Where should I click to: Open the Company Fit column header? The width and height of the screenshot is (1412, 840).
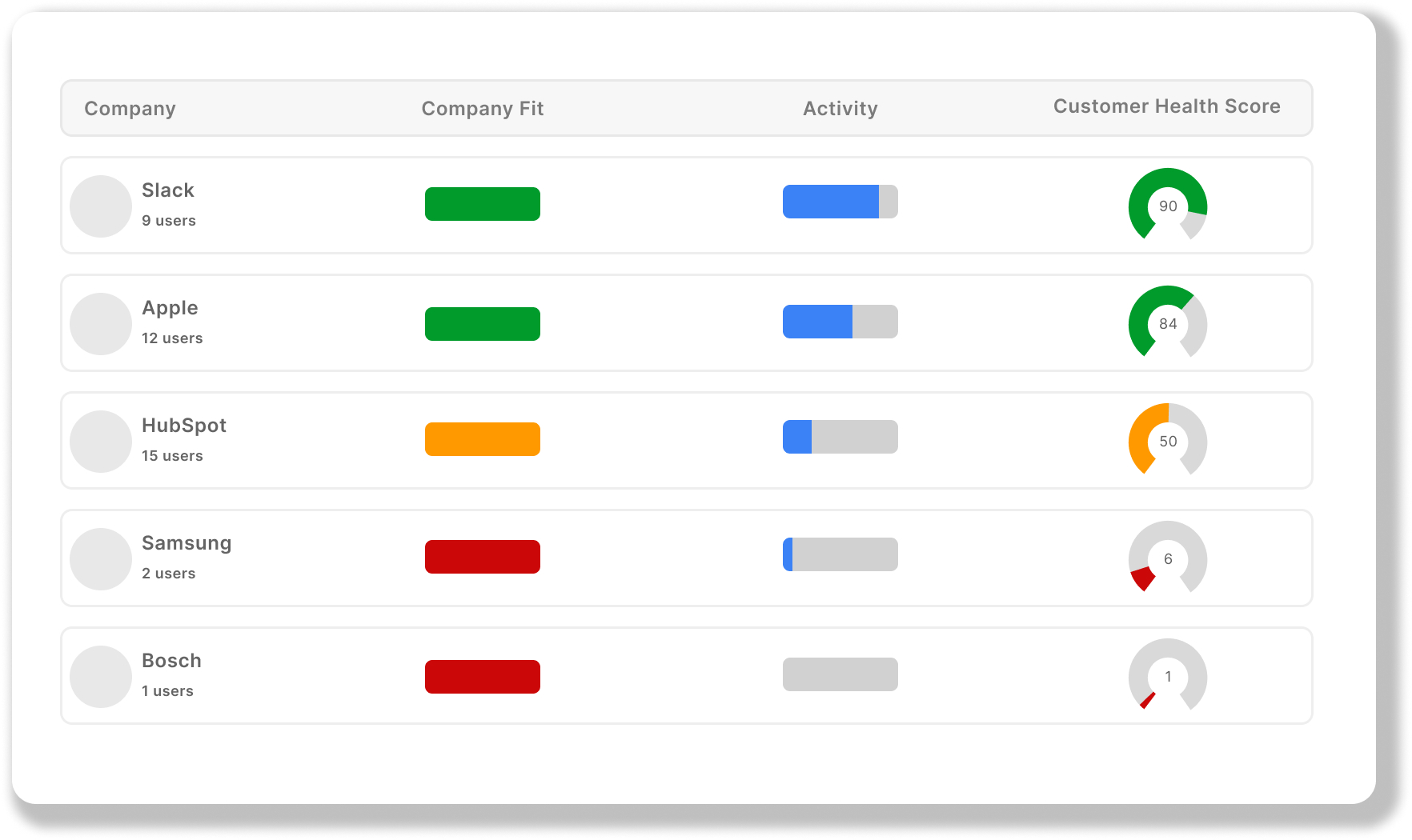pos(483,108)
